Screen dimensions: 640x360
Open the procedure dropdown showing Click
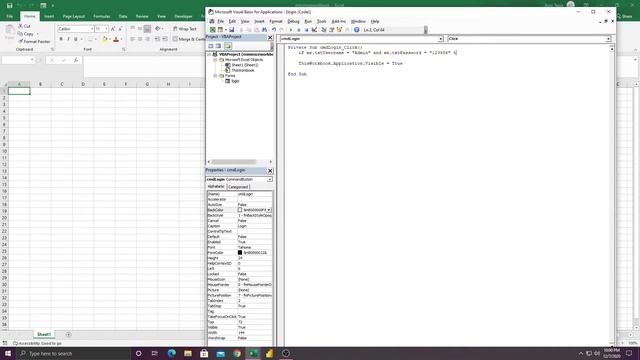pos(608,39)
